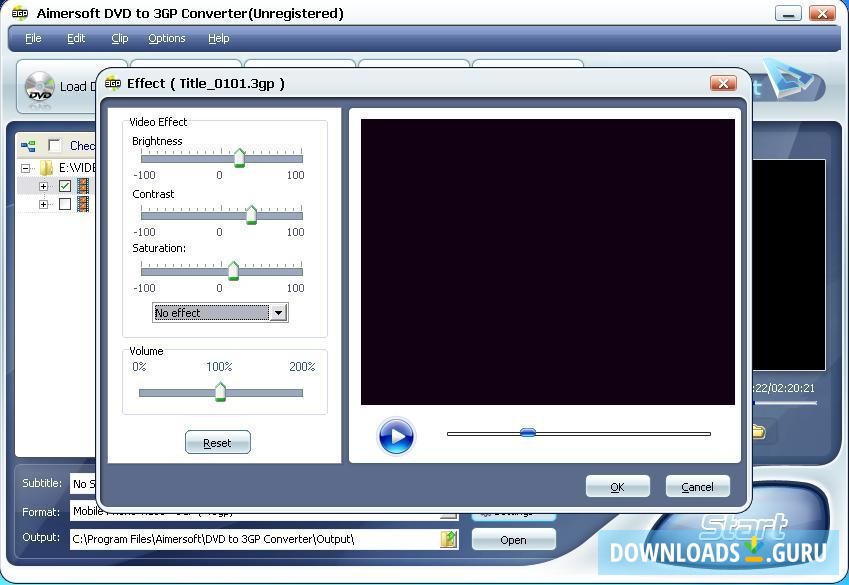
Task: Click the Start conversion button
Action: click(743, 525)
